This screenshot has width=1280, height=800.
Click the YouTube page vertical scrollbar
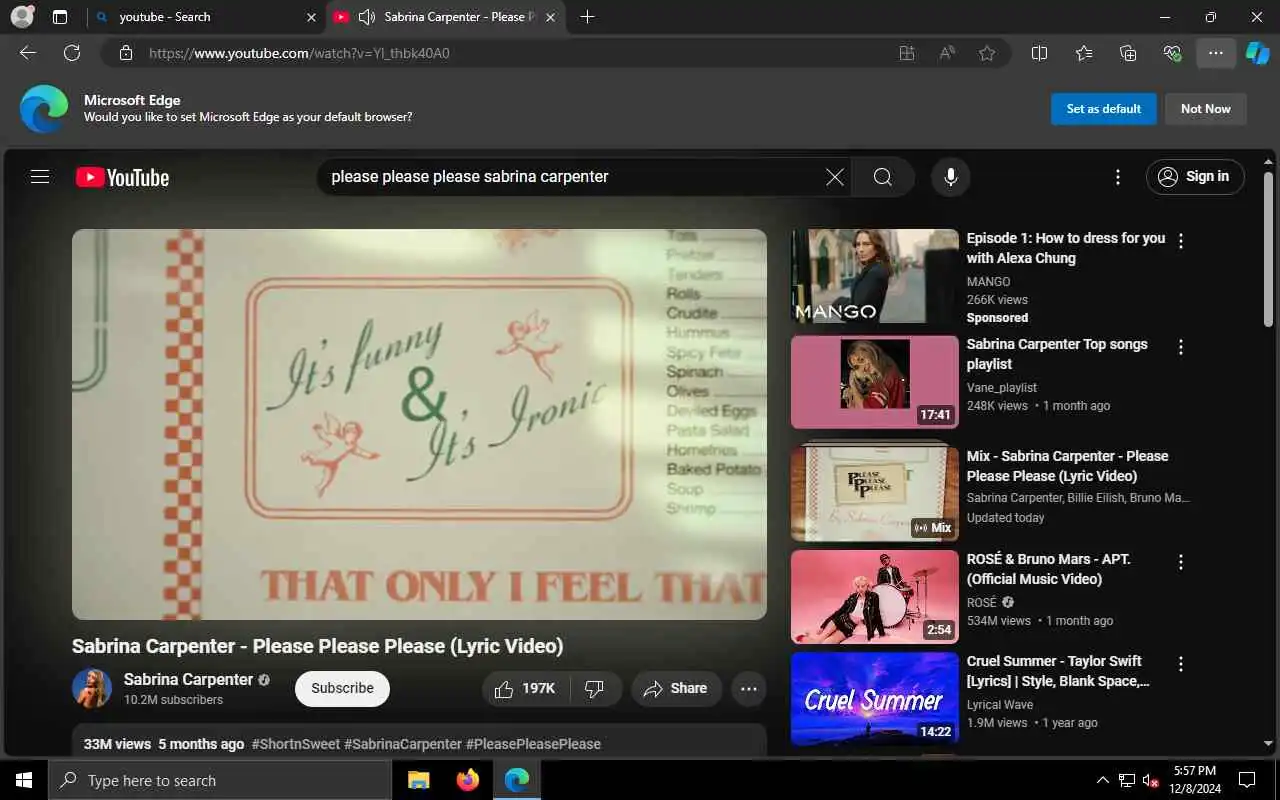pyautogui.click(x=1269, y=250)
